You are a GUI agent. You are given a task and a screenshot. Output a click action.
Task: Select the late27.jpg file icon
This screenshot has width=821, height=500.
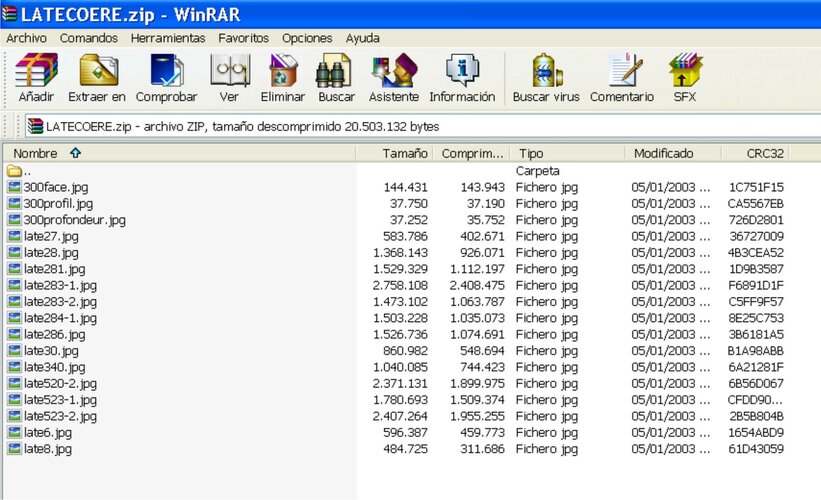pyautogui.click(x=15, y=236)
